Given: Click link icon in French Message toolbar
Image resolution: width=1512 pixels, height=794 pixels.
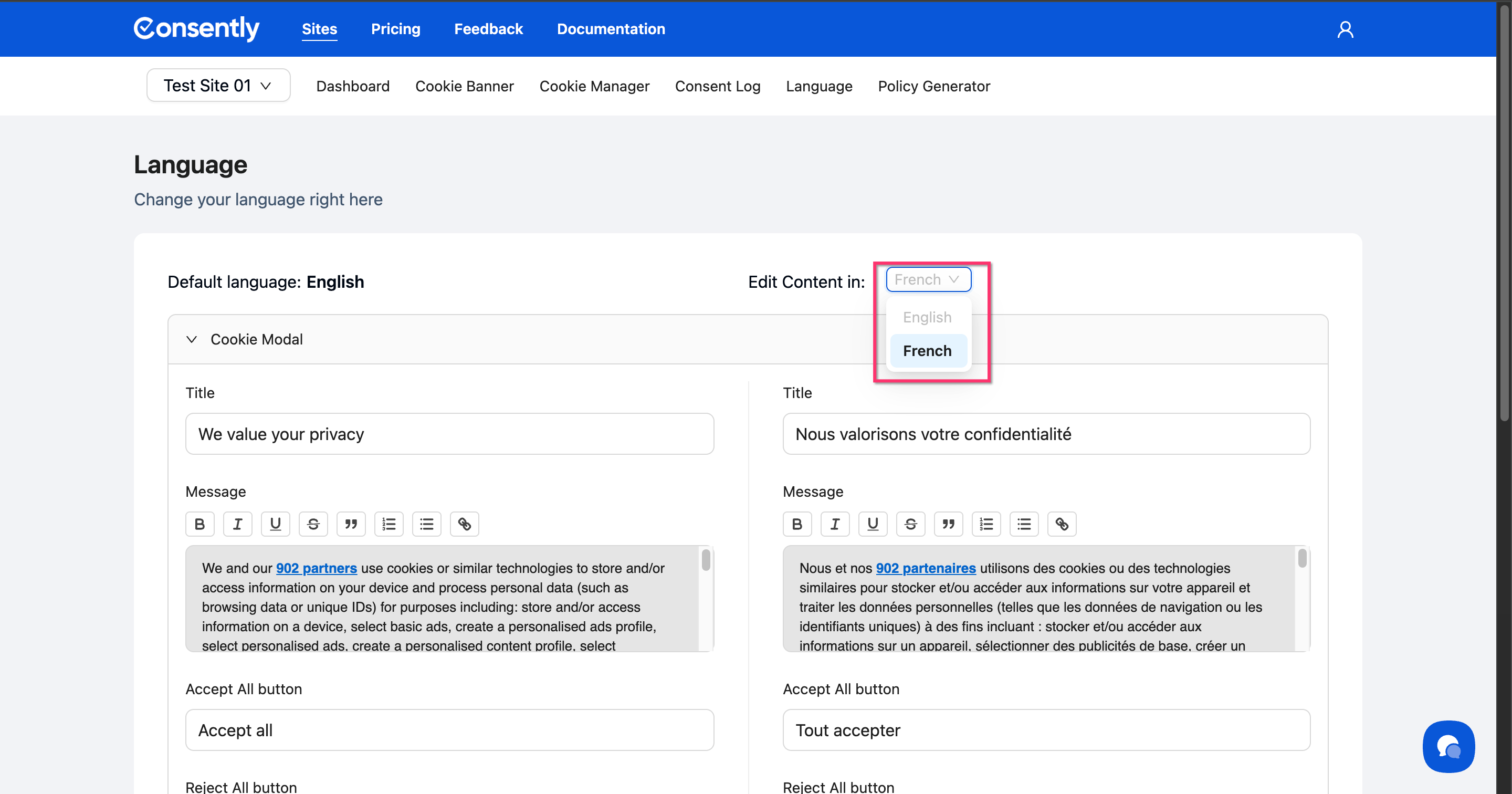Looking at the screenshot, I should point(1062,524).
